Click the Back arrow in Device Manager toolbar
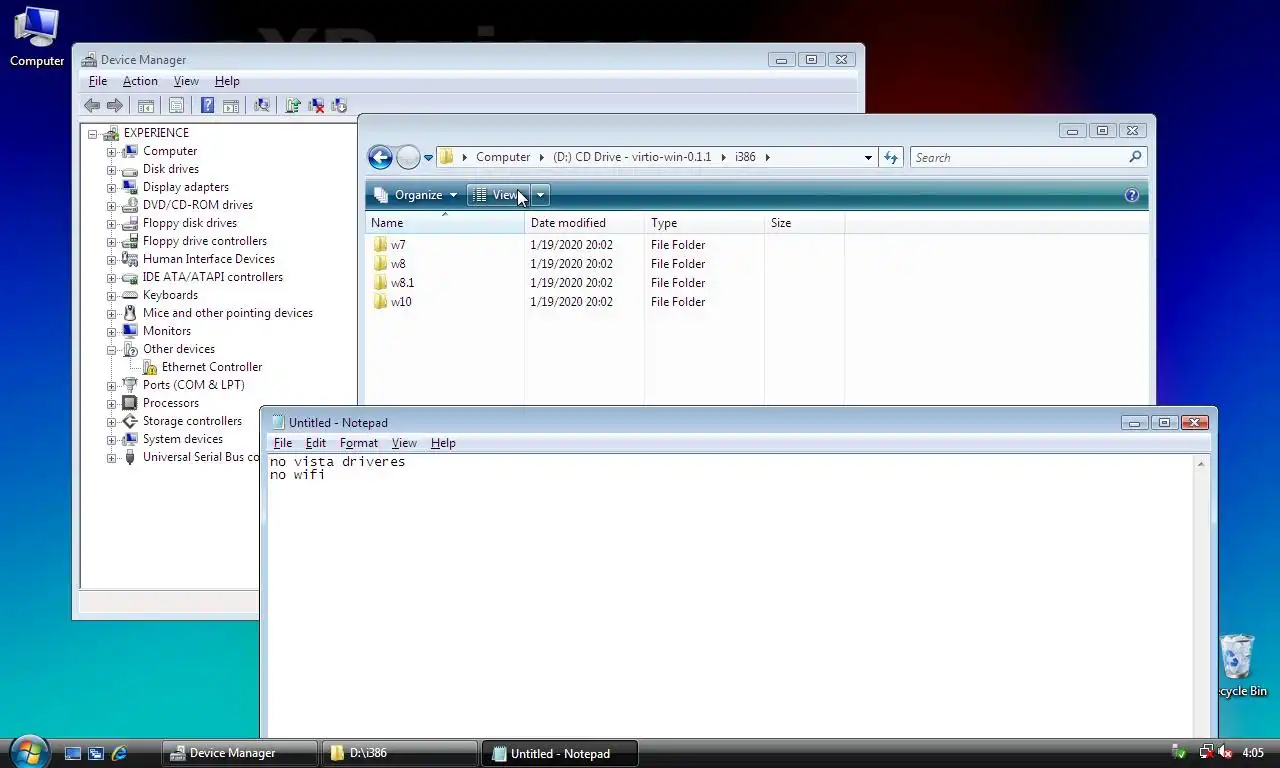The image size is (1280, 768). click(x=92, y=105)
